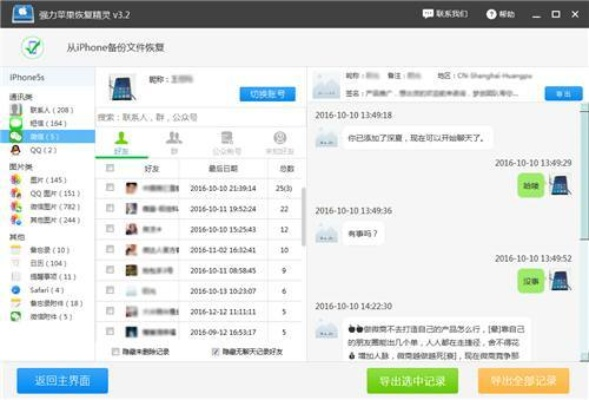Screen dimensions: 589x400
Task: Open 日历 (104) calendar category
Action: (x=38, y=263)
